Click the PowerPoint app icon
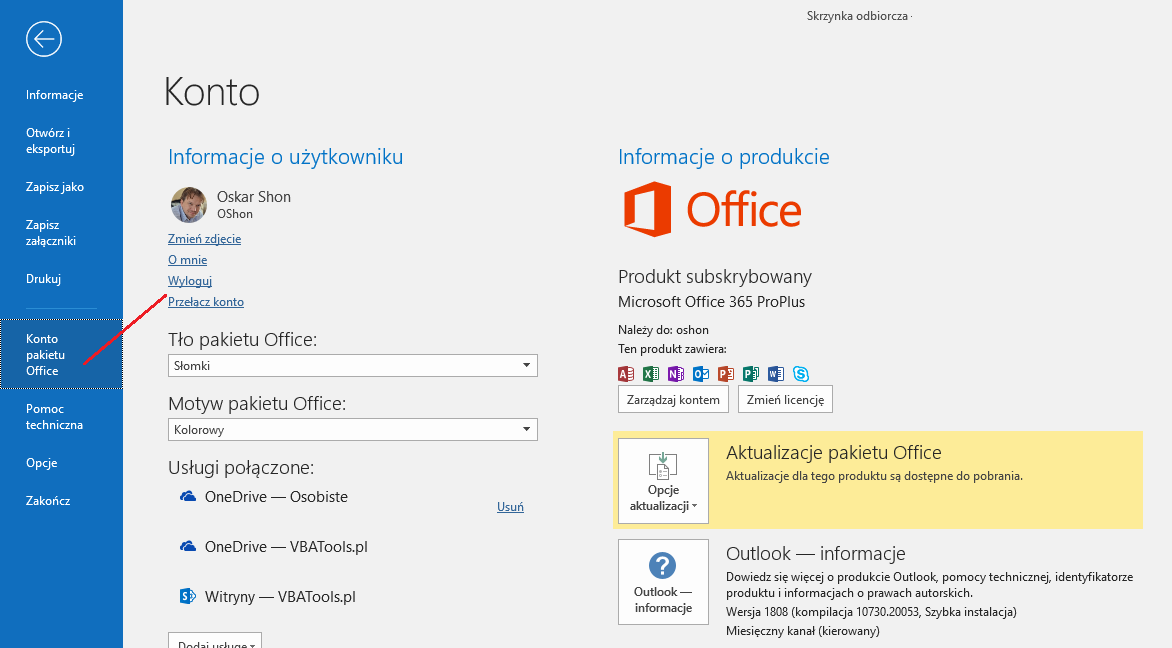 point(726,374)
